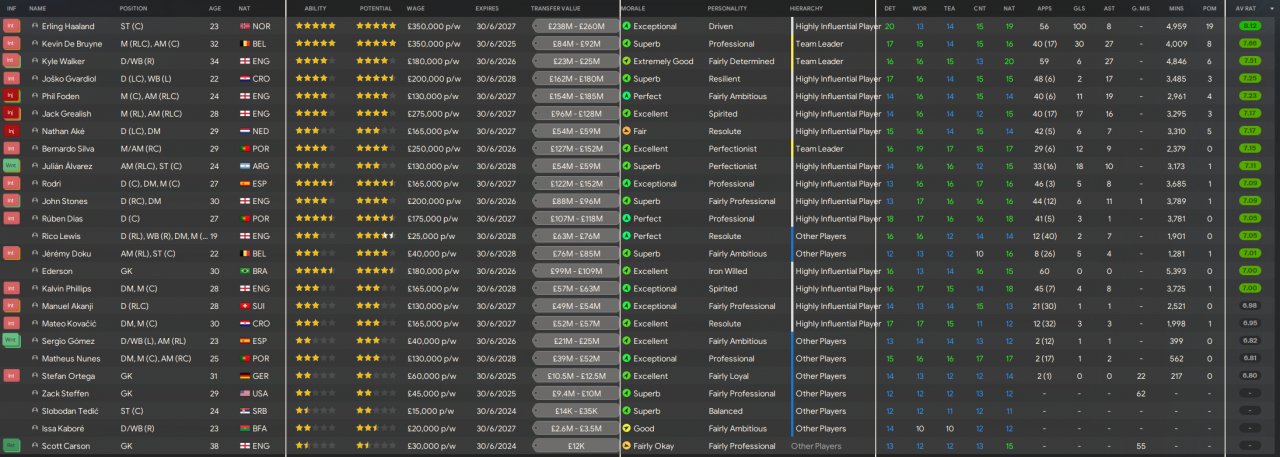Sort by WAGE column header
The height and width of the screenshot is (457, 1280).
click(416, 8)
